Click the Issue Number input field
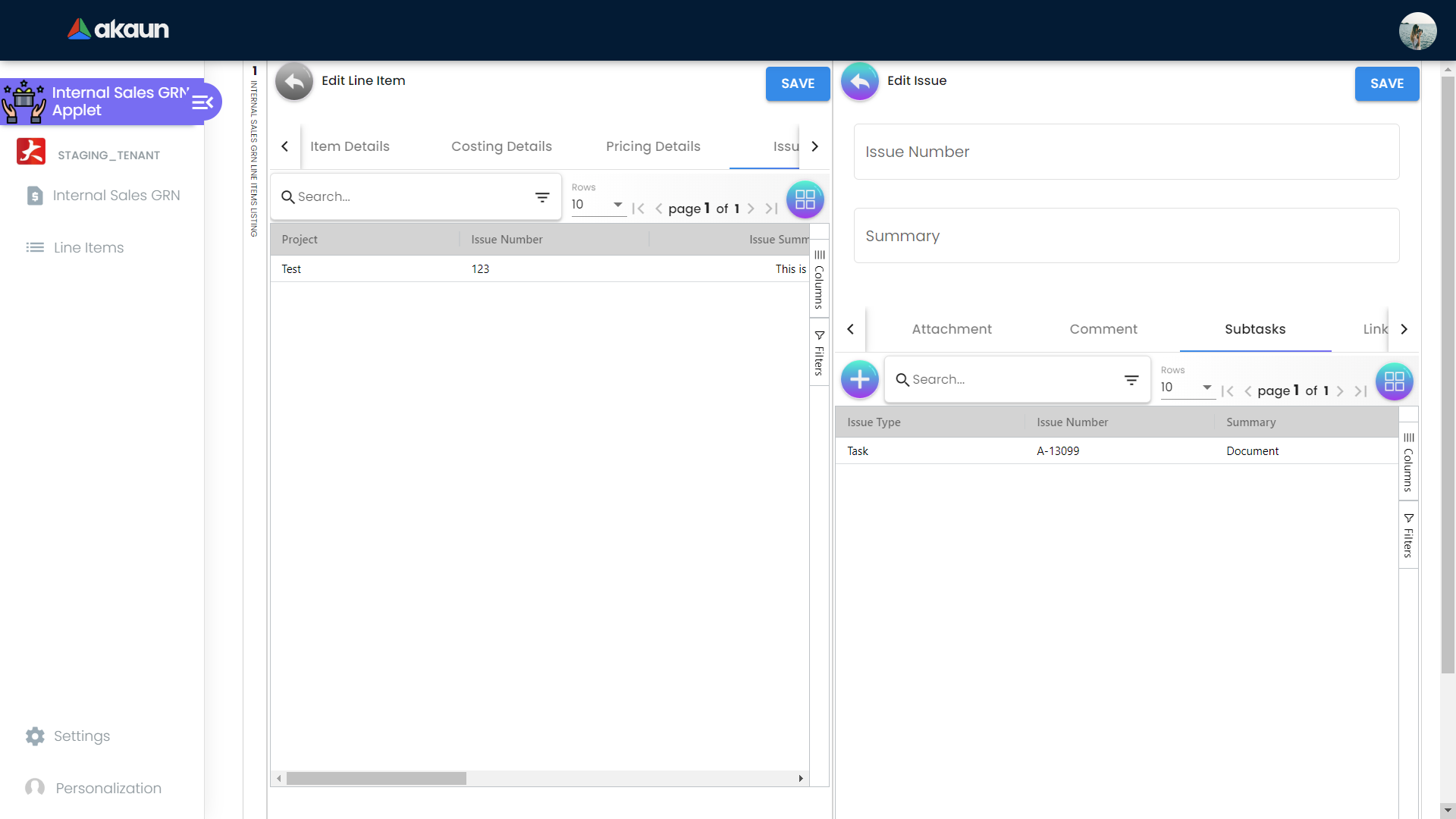The image size is (1456, 819). point(1126,152)
